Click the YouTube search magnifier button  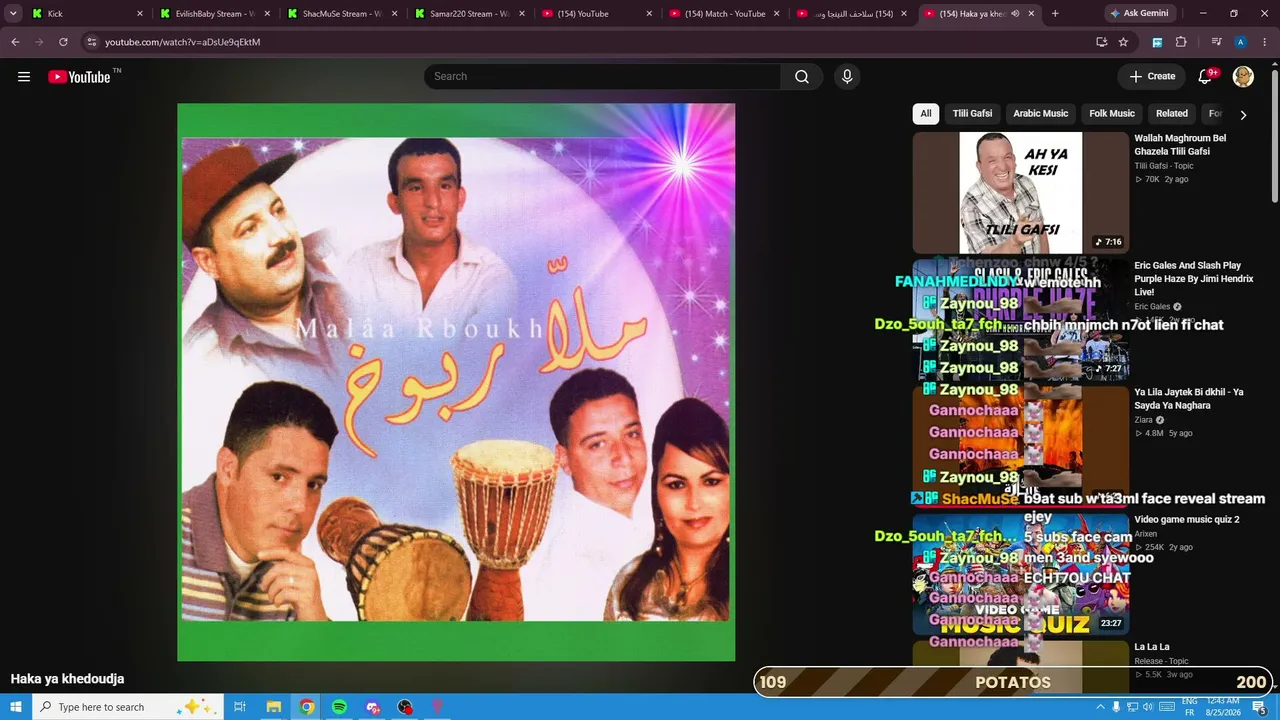click(802, 77)
